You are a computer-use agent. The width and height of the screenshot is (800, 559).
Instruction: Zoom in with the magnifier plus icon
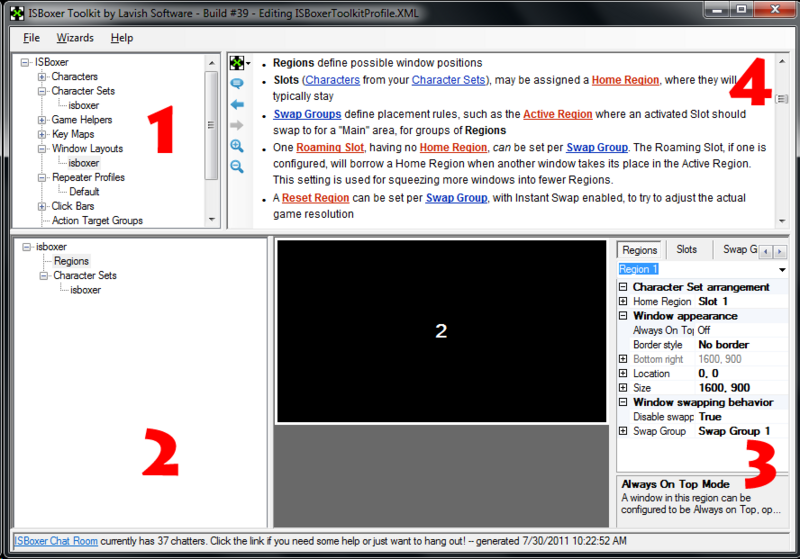pos(237,146)
